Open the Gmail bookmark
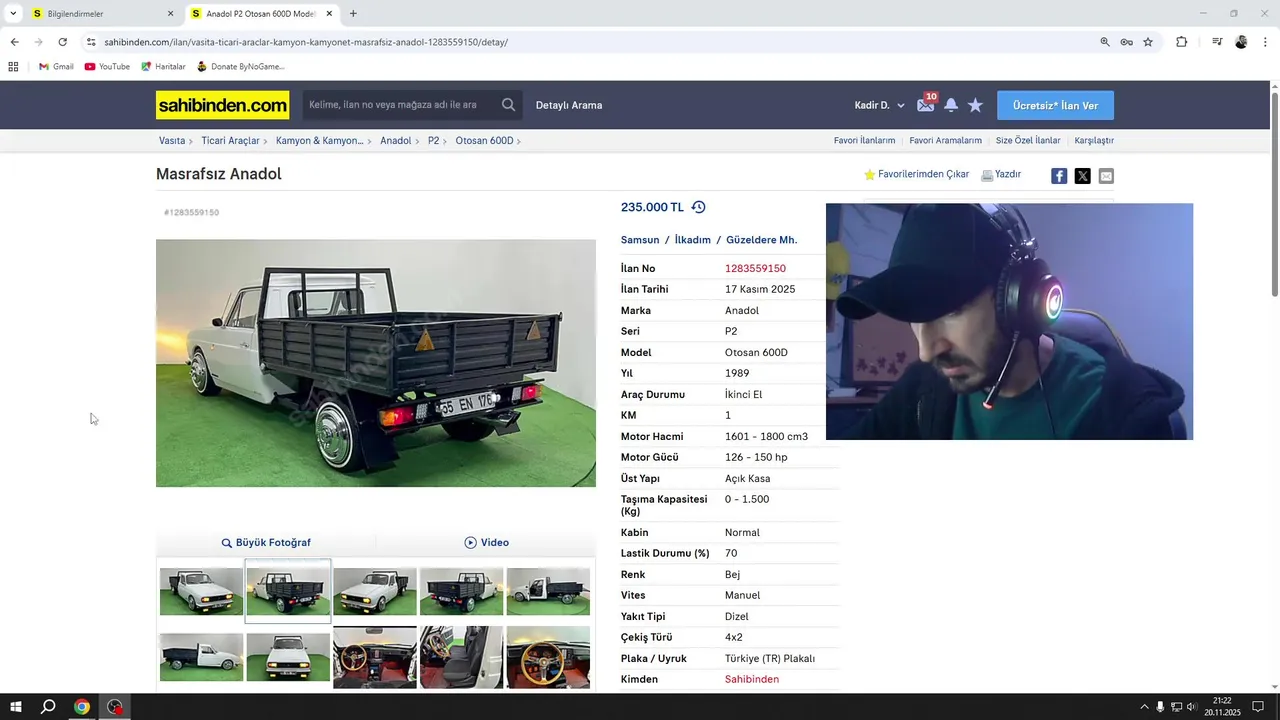Screen dimensions: 1280x720 pos(56,67)
